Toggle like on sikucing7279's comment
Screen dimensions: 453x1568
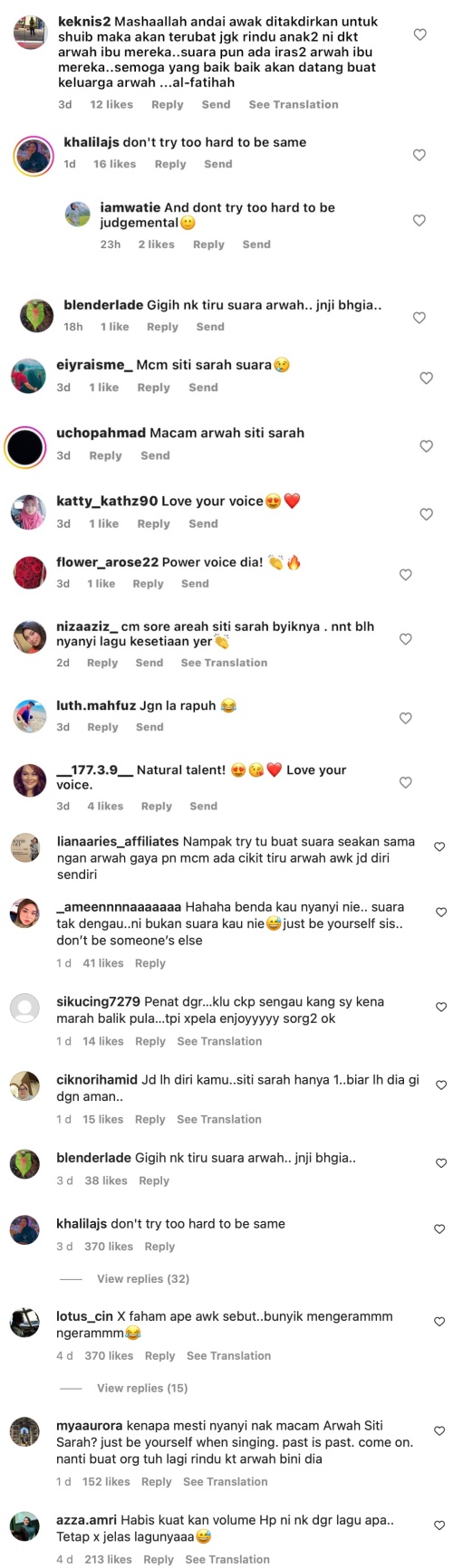[x=441, y=1007]
